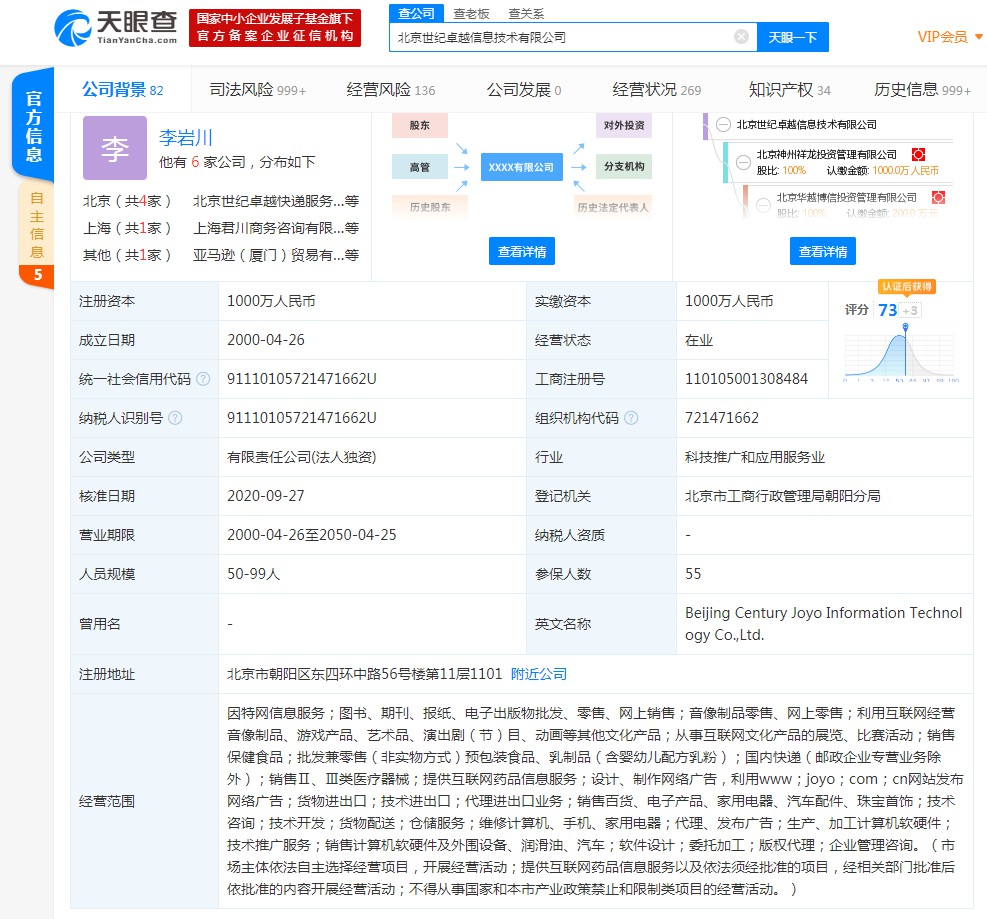Open the 公司发展 tab

pos(524,90)
